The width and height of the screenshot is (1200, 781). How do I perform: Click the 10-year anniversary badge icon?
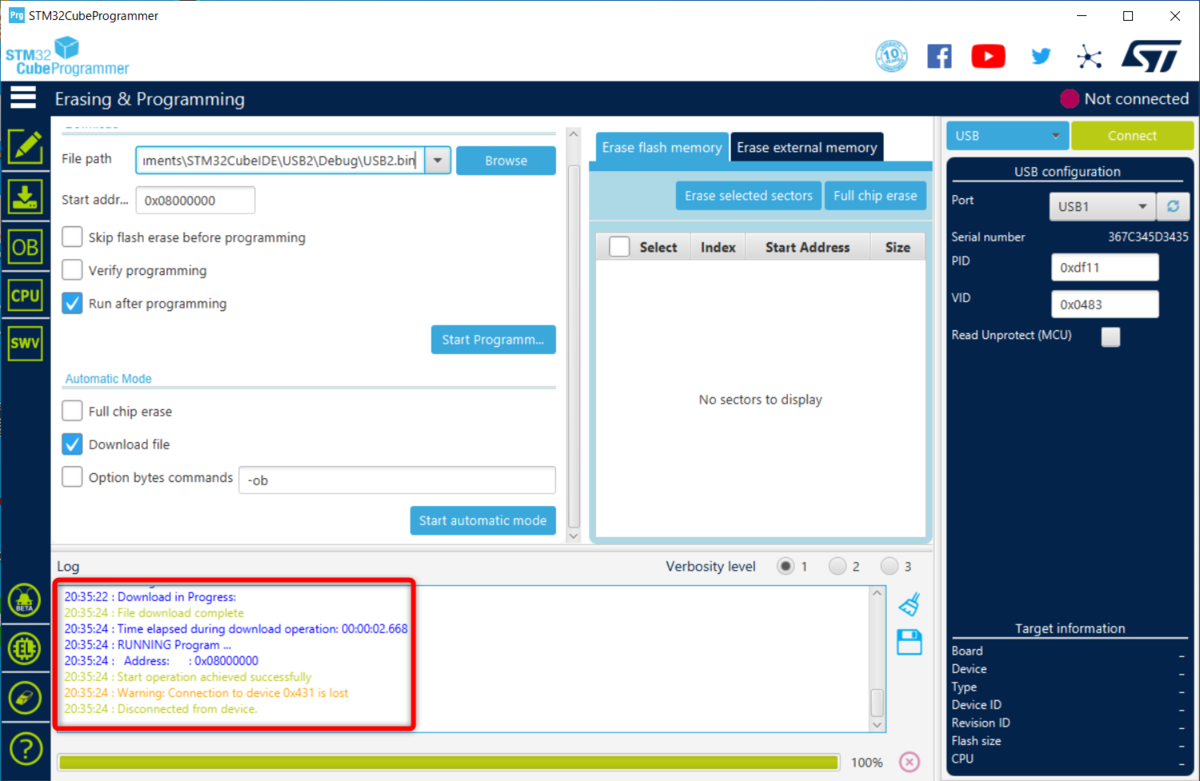click(x=891, y=55)
